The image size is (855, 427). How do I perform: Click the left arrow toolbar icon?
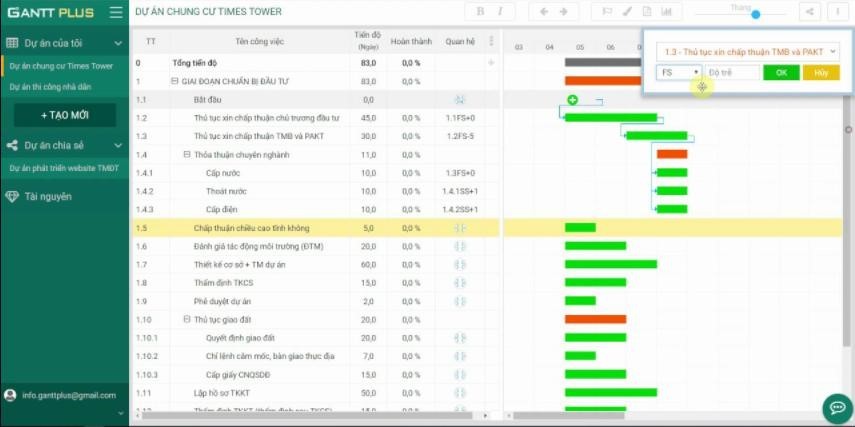click(x=544, y=11)
